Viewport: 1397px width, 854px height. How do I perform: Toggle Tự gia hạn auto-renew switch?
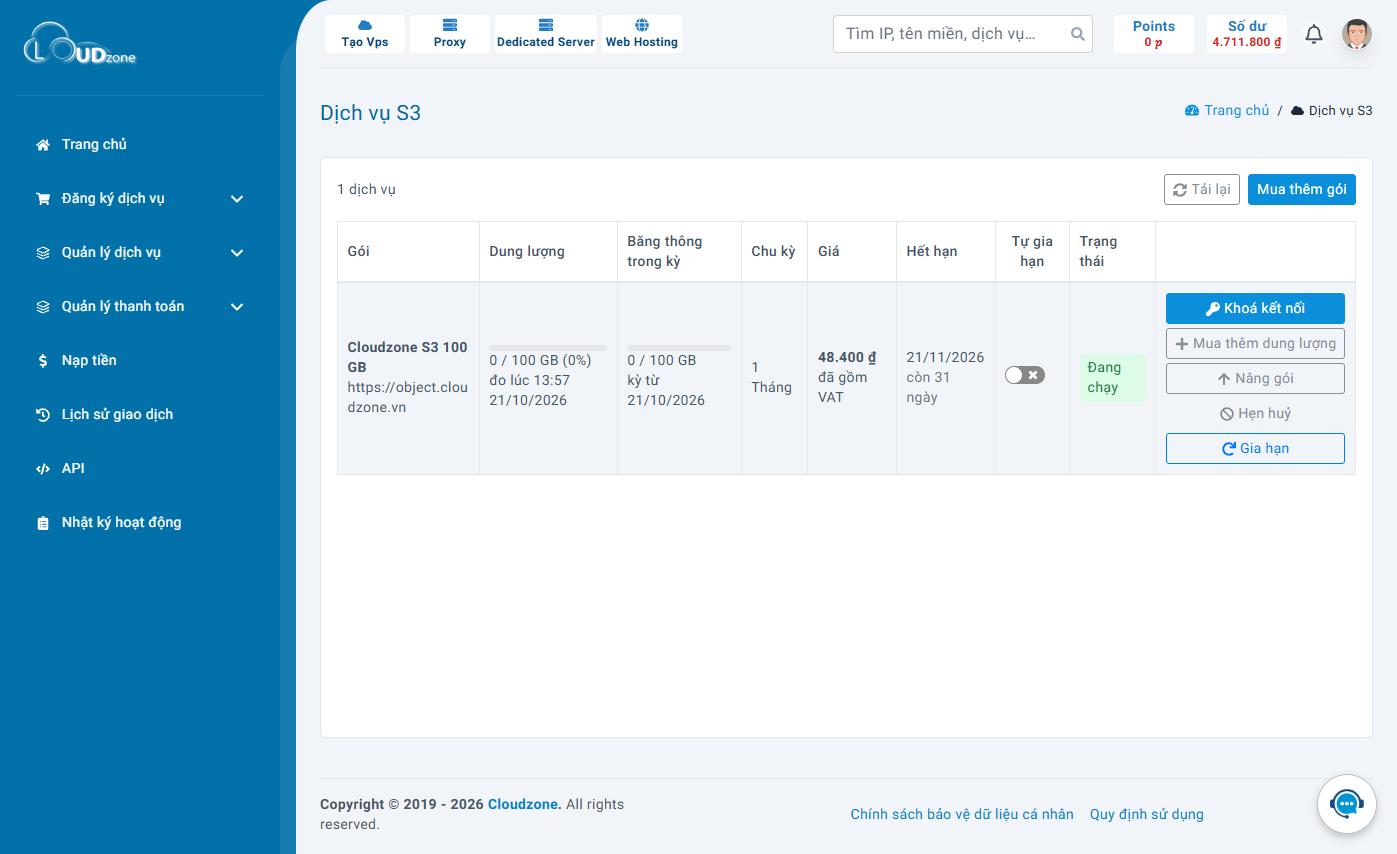[x=1025, y=375]
